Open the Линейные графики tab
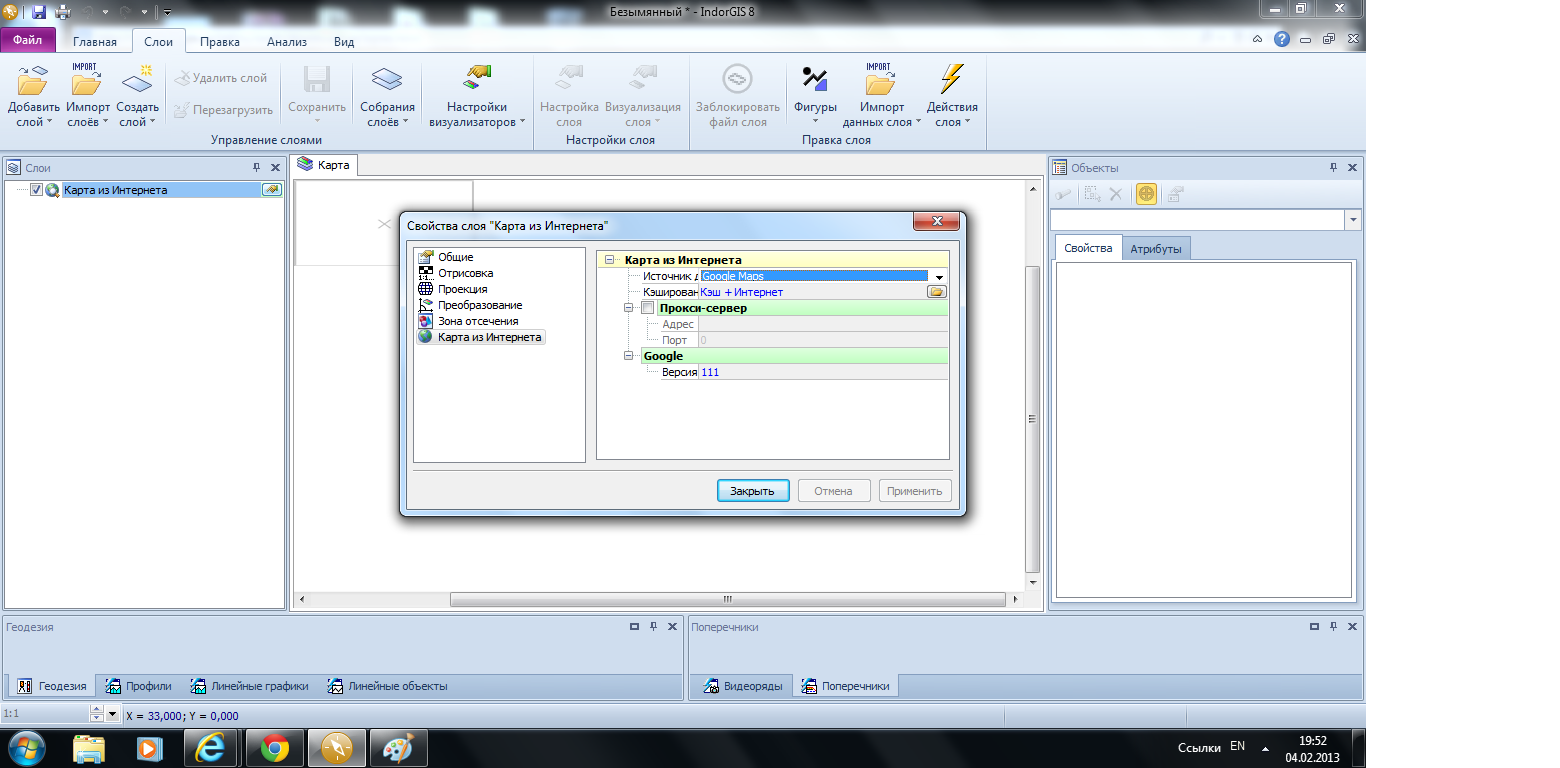Screen dimensions: 1560x768 250,686
